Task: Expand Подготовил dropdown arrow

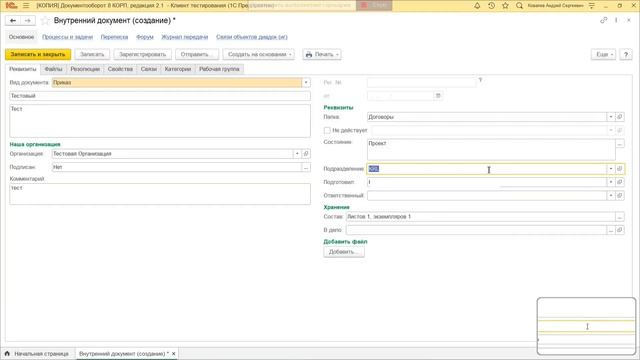Action: (x=611, y=182)
